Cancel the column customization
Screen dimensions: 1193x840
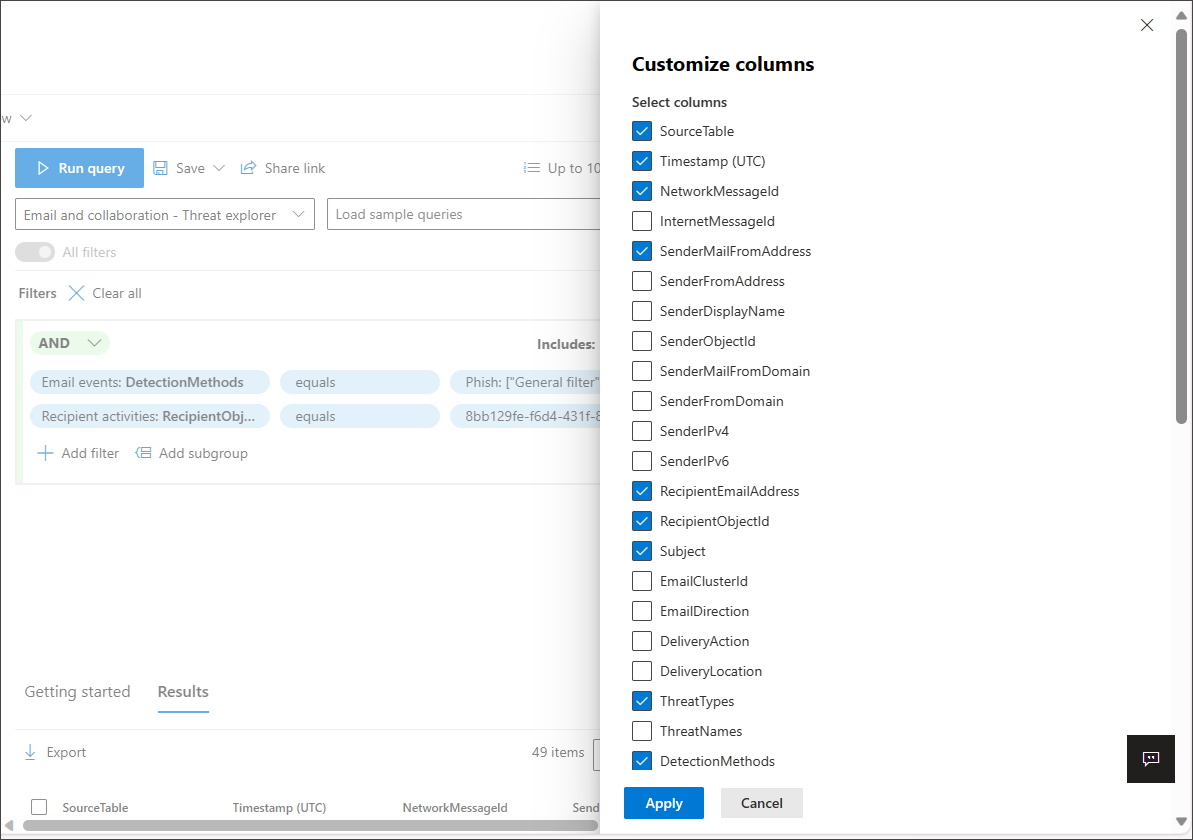tap(761, 802)
